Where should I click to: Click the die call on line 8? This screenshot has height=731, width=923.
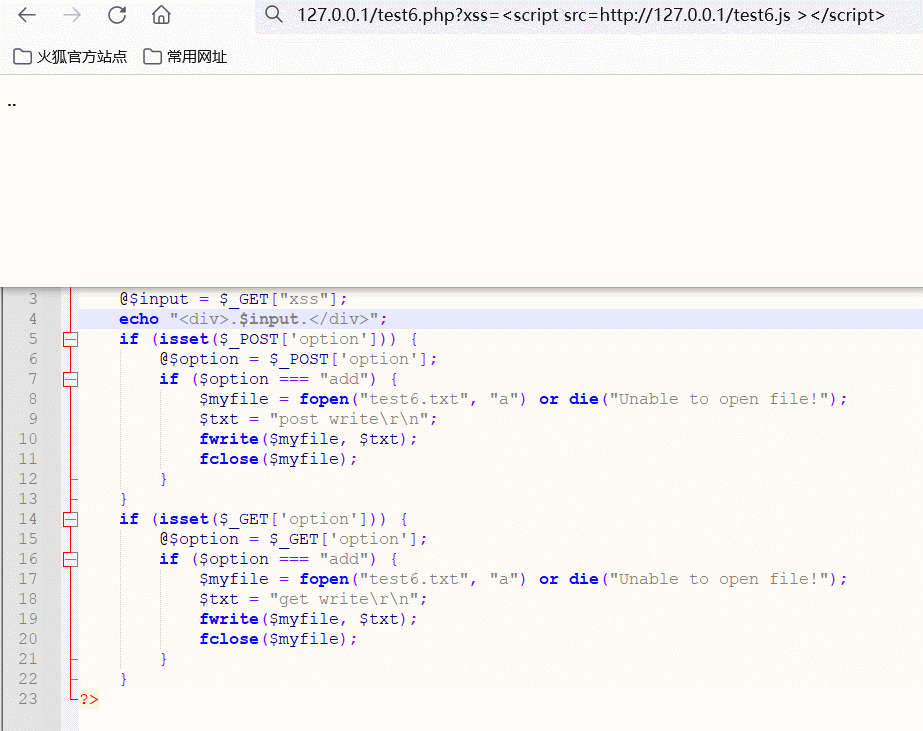point(583,399)
